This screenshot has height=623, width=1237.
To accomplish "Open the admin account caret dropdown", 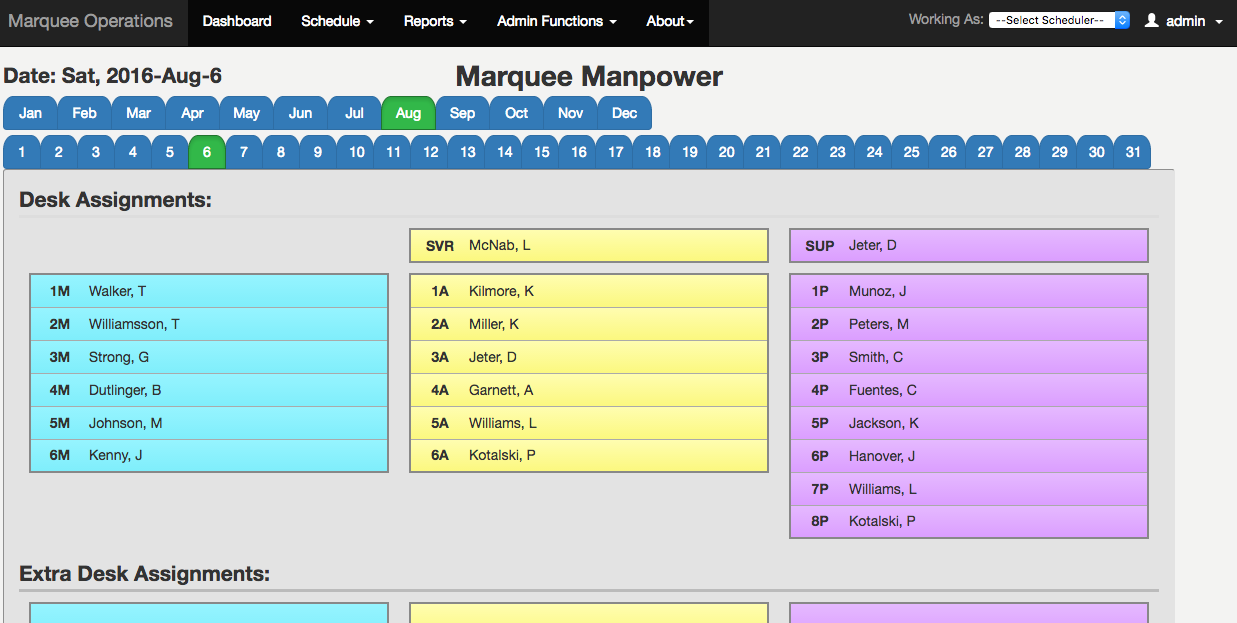I will (x=1219, y=22).
